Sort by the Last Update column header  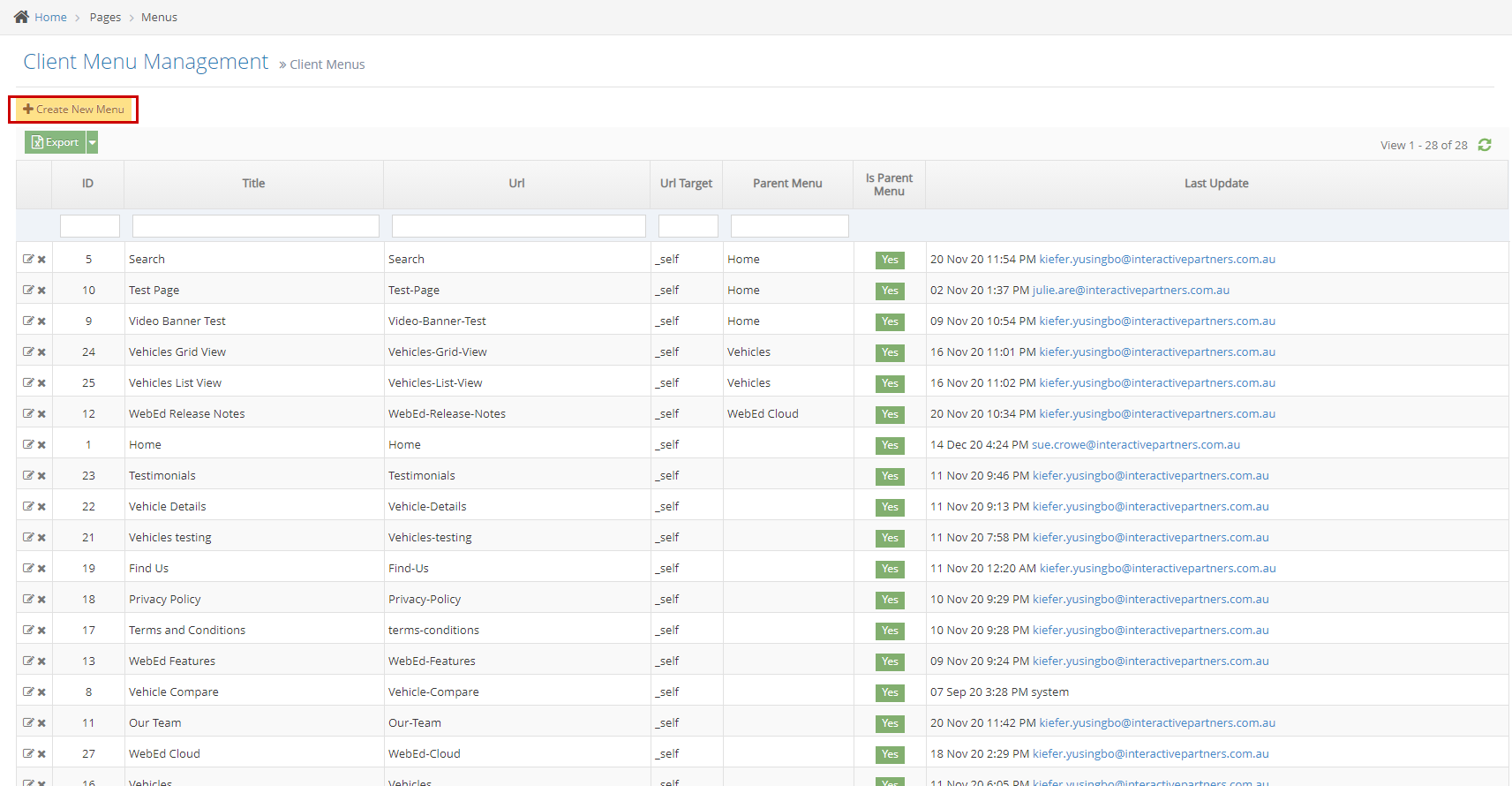1215,184
